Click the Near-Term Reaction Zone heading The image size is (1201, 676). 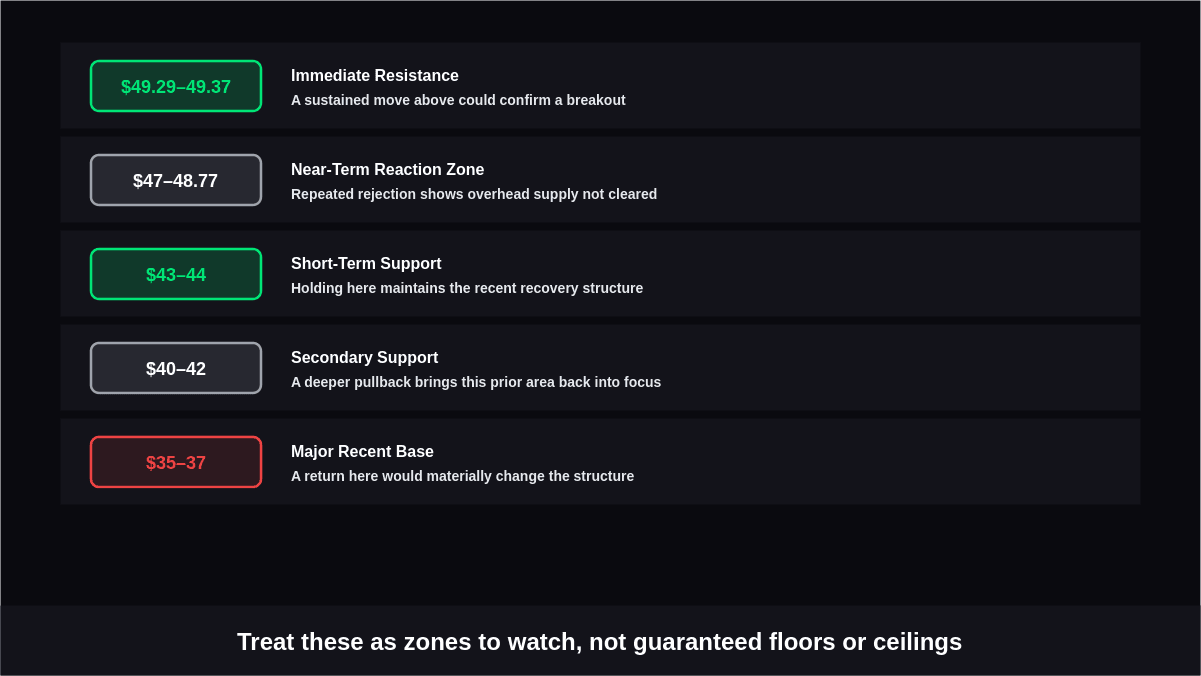pos(387,170)
